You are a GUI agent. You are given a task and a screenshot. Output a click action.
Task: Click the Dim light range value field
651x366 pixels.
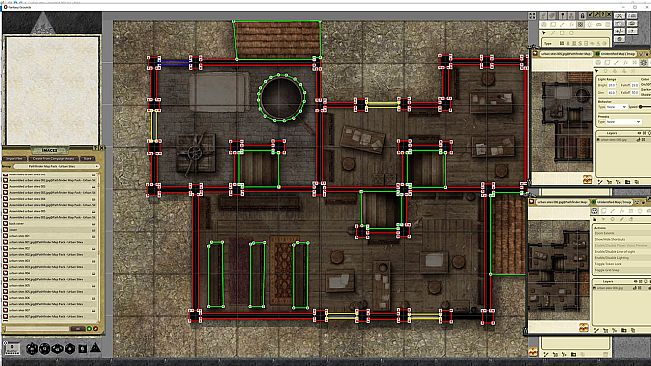pos(612,93)
